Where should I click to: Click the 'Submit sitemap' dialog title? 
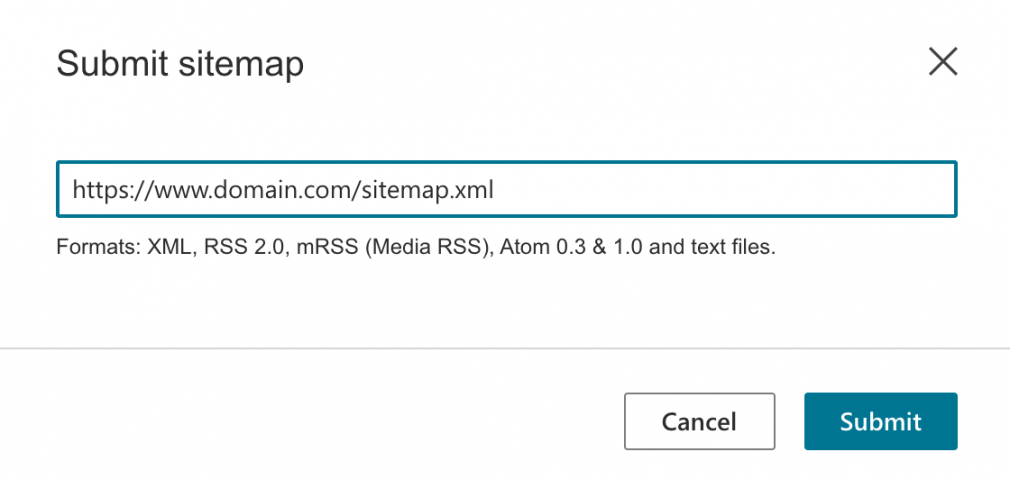(x=180, y=64)
